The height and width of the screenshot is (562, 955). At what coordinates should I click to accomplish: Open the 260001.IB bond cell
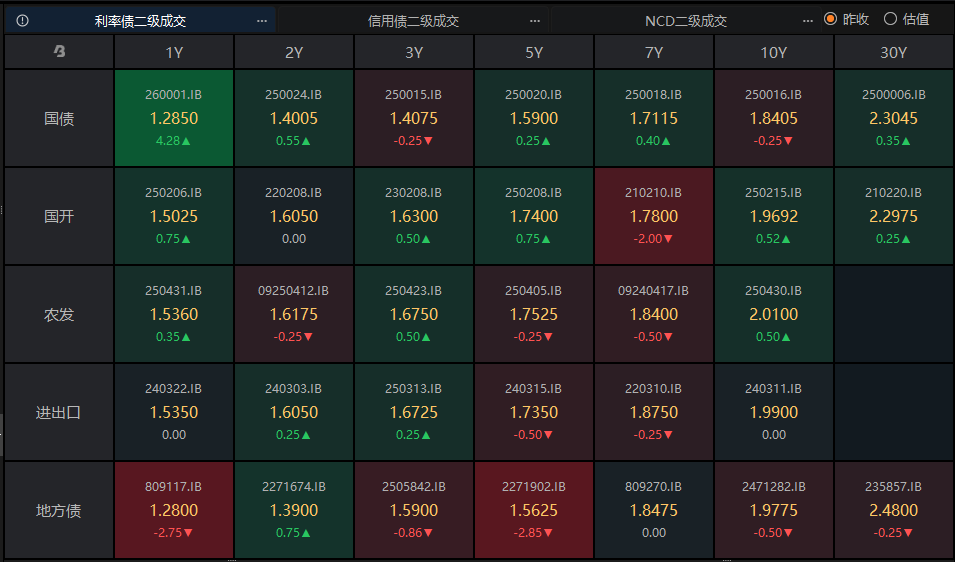pos(174,118)
